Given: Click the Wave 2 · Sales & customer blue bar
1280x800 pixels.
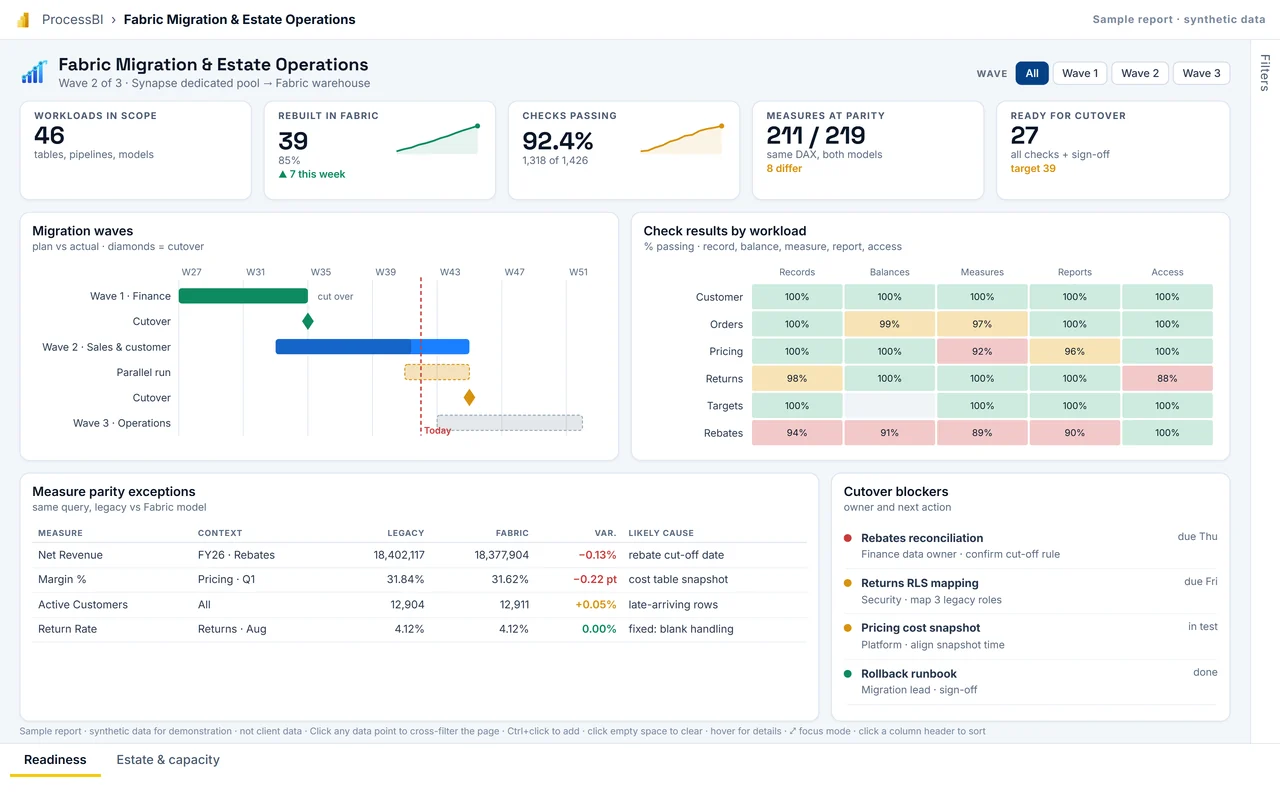Looking at the screenshot, I should tap(372, 347).
